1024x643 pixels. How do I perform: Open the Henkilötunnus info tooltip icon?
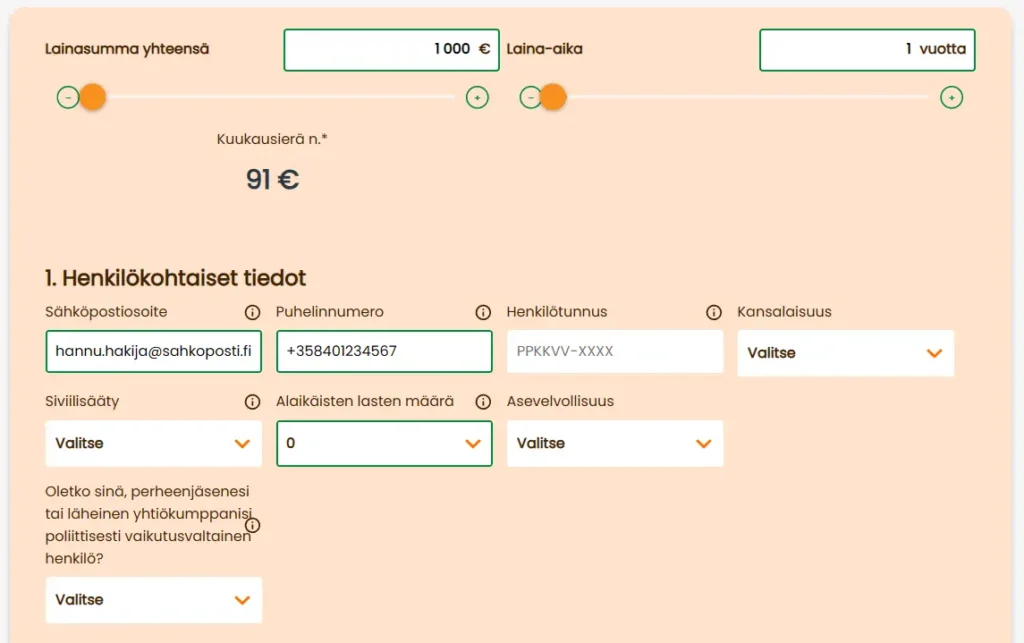[714, 312]
